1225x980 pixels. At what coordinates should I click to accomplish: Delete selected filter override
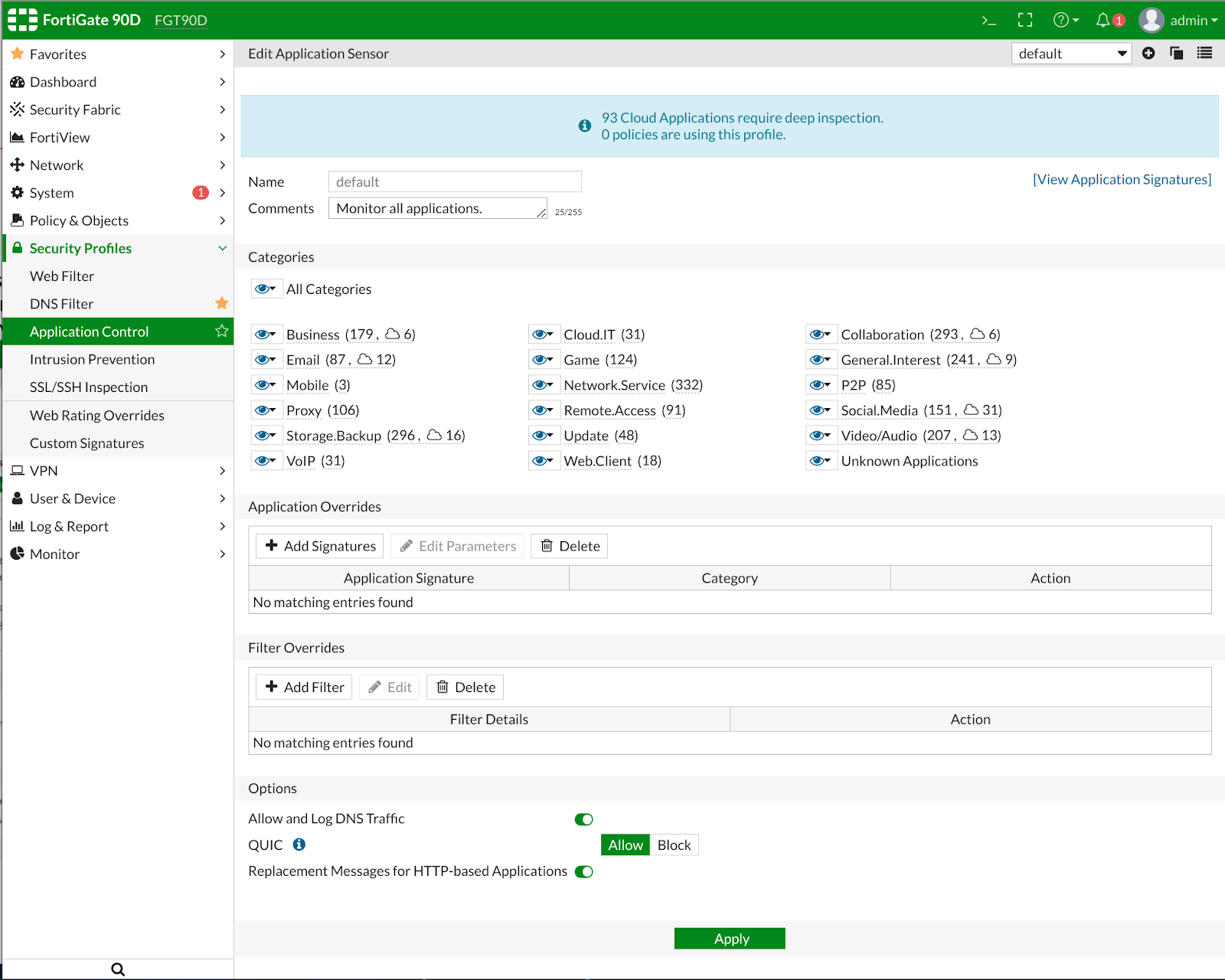click(x=465, y=687)
